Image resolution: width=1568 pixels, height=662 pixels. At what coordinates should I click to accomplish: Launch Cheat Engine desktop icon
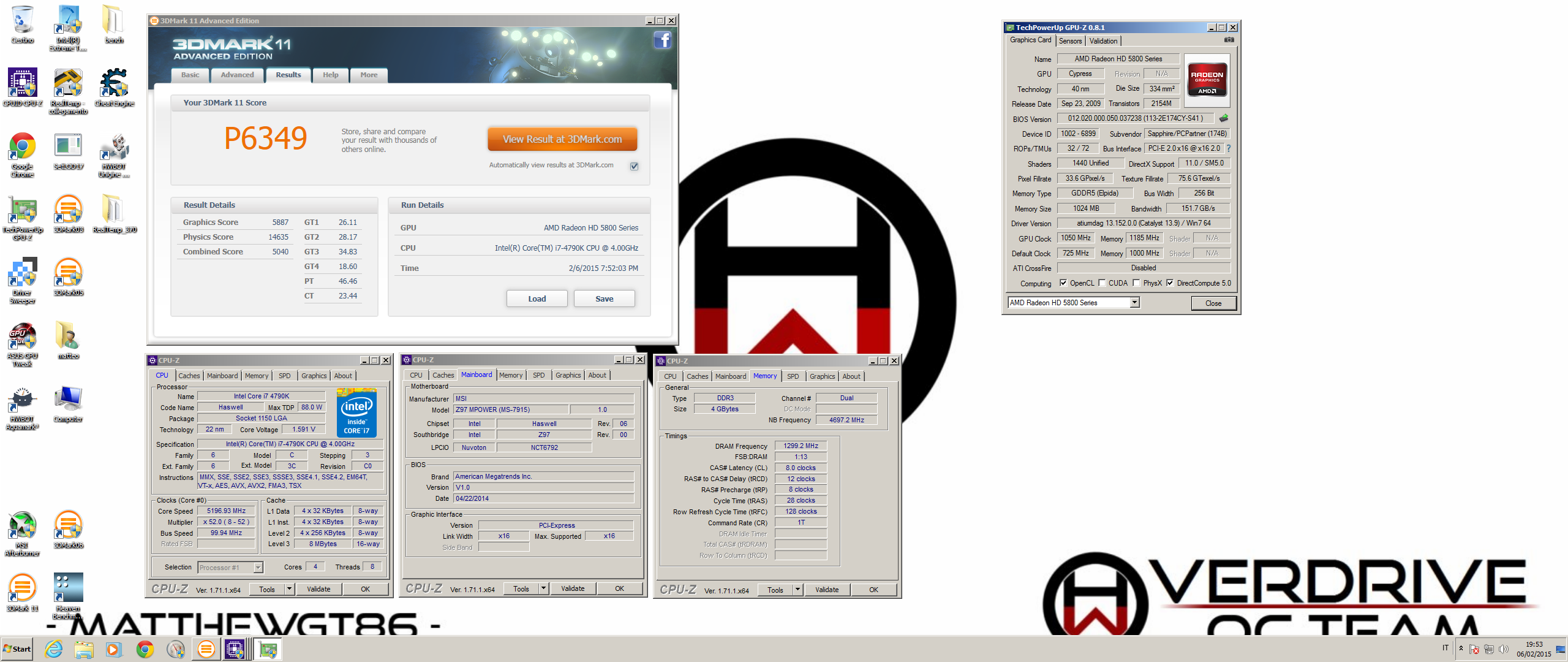(x=114, y=87)
